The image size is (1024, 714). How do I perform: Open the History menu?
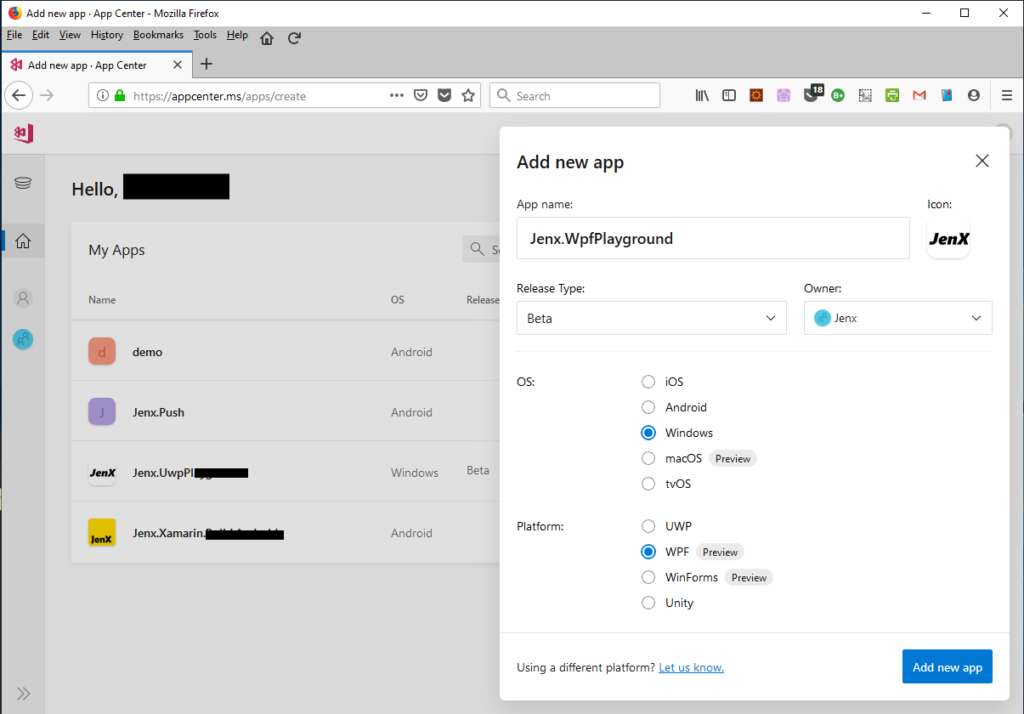pos(107,35)
